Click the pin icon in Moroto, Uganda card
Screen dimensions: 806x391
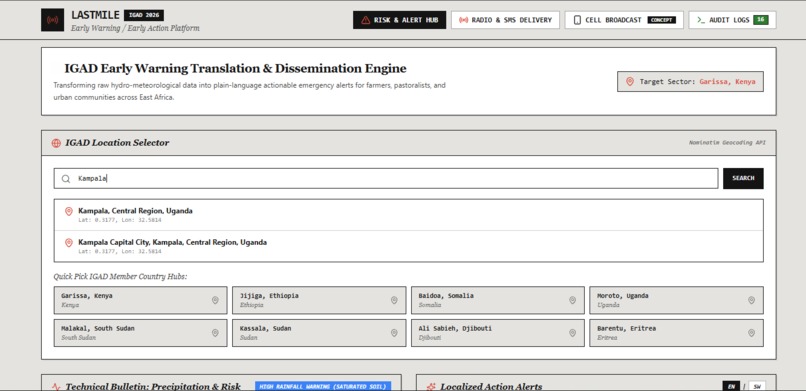point(751,300)
